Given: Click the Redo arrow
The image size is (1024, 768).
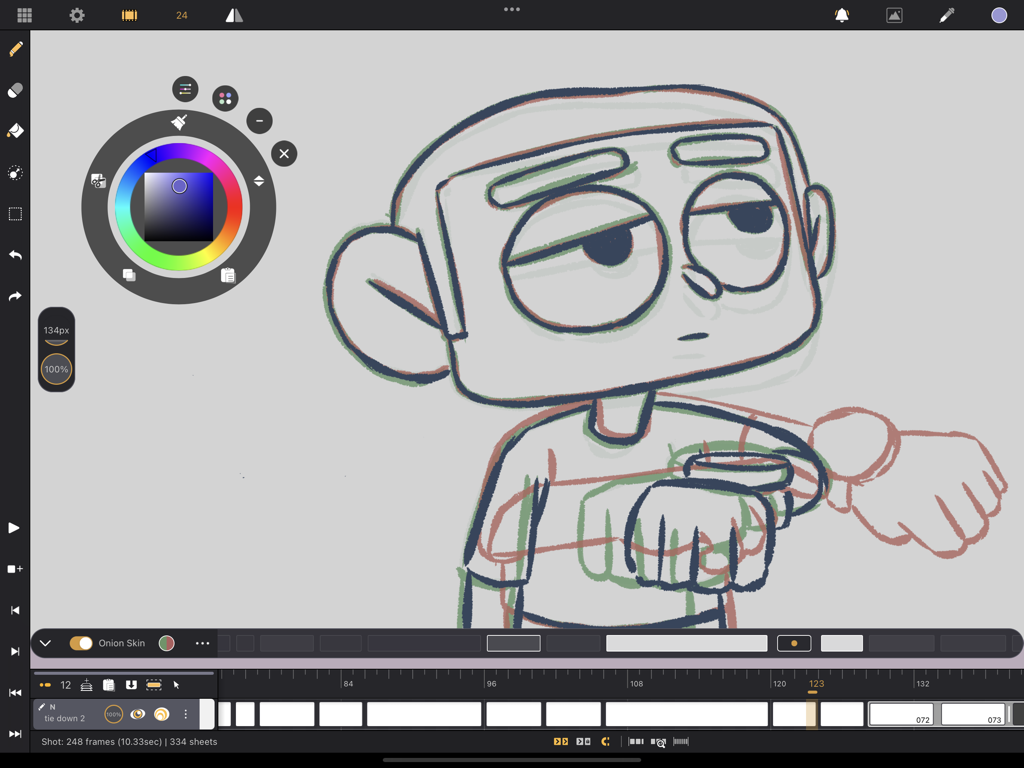Looking at the screenshot, I should tap(15, 295).
